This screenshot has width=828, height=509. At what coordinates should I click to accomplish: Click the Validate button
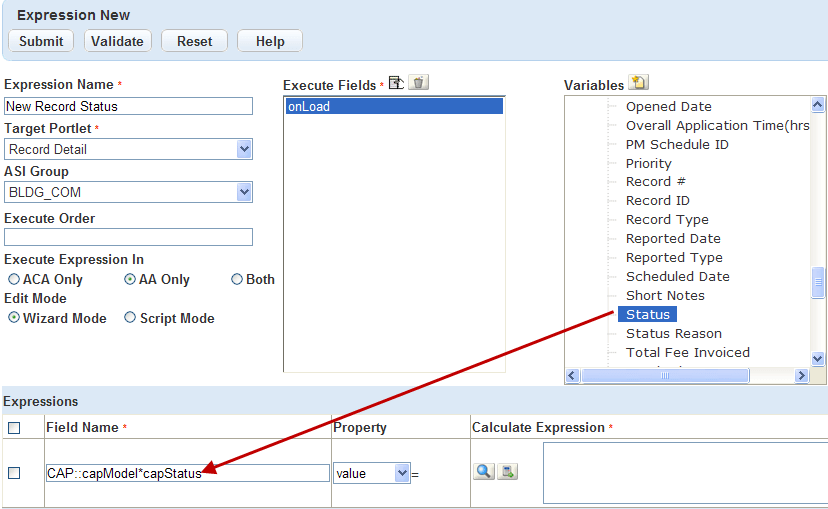point(118,41)
